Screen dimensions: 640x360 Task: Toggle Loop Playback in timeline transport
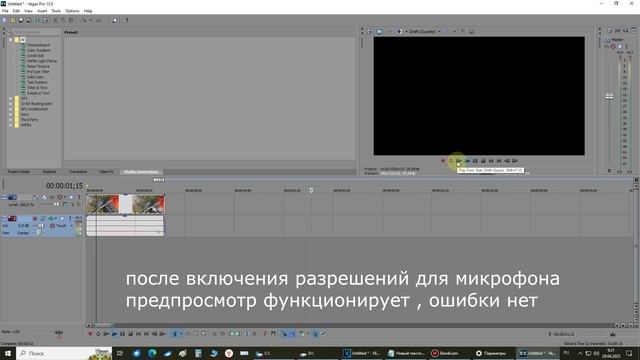(98, 334)
